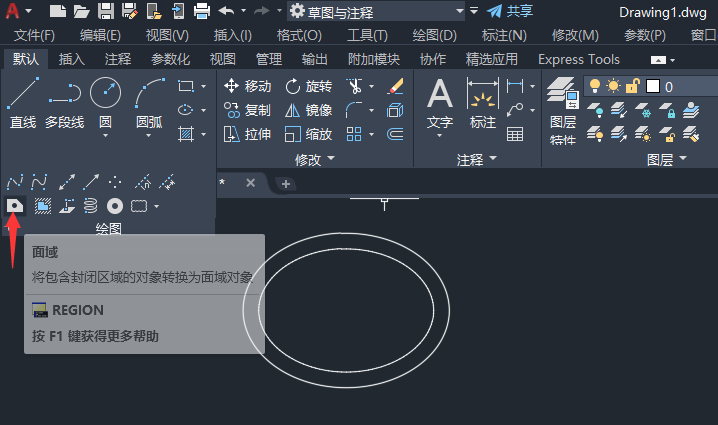Pick the Fillet corner icon
718x425 pixels.
pyautogui.click(x=354, y=110)
